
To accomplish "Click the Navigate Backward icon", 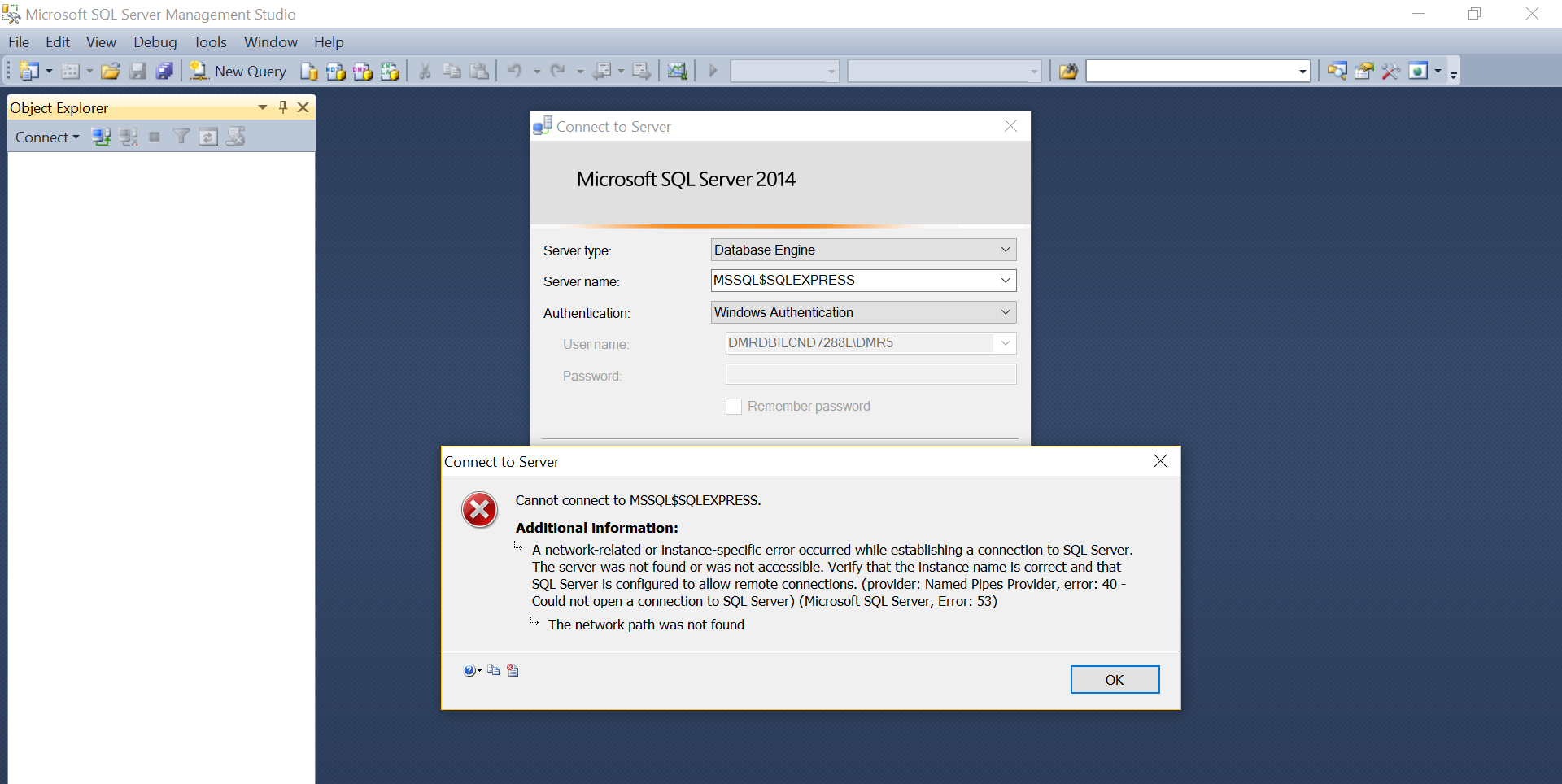I will coord(602,72).
